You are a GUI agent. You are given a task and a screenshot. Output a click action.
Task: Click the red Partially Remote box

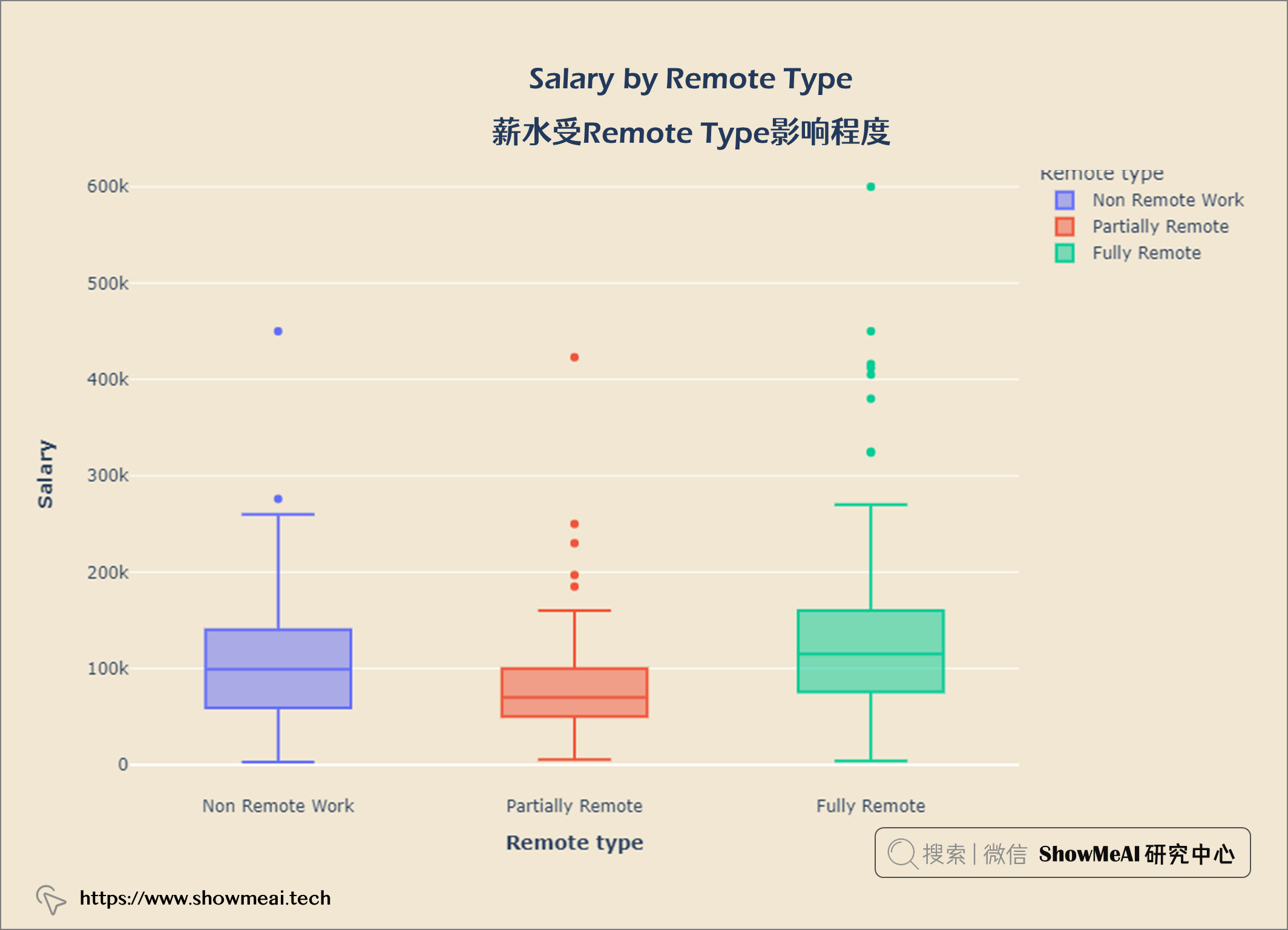coord(574,693)
